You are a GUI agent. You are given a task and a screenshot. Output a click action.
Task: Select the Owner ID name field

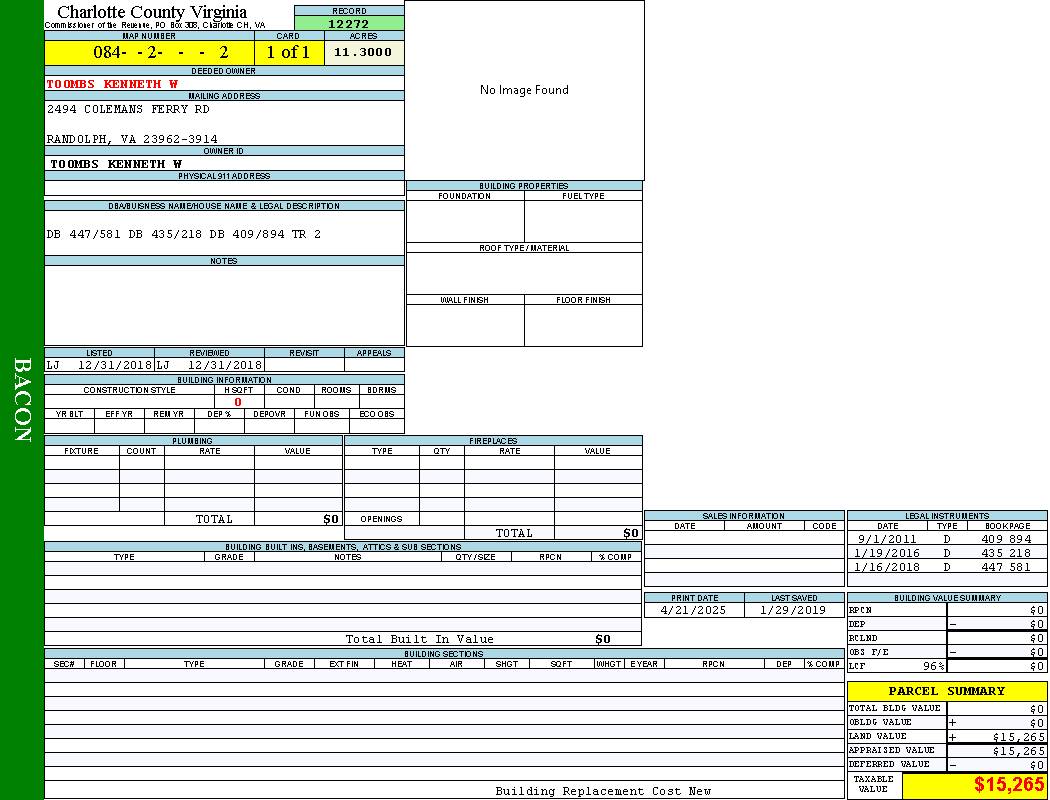pos(116,163)
